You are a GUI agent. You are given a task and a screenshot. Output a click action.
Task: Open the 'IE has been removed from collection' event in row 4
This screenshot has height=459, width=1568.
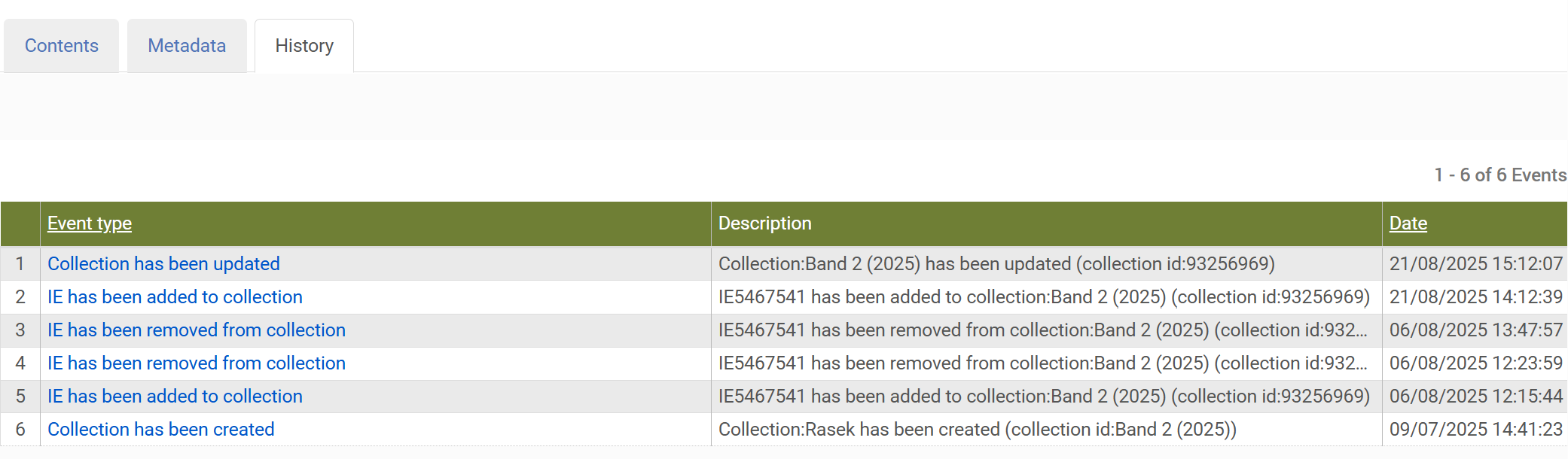197,363
